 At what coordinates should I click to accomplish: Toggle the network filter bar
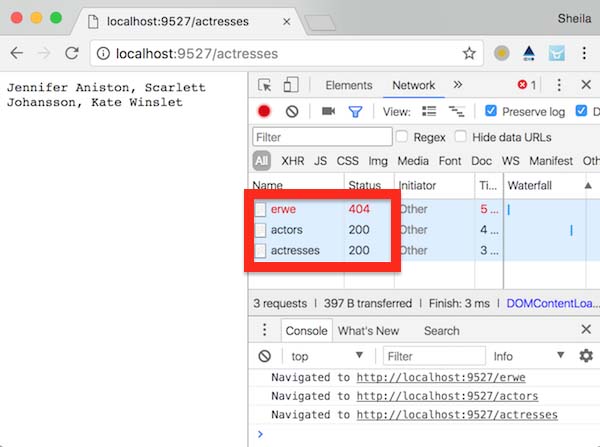point(355,112)
